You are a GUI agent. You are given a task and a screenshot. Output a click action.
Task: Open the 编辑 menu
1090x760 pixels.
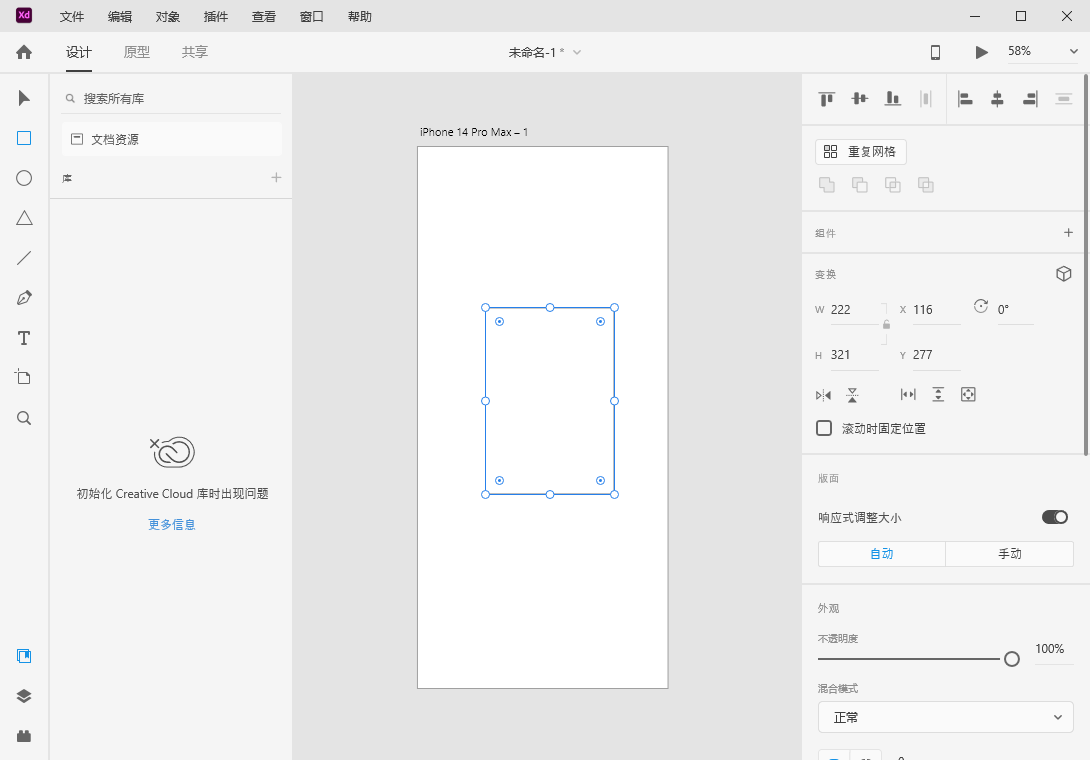[120, 17]
